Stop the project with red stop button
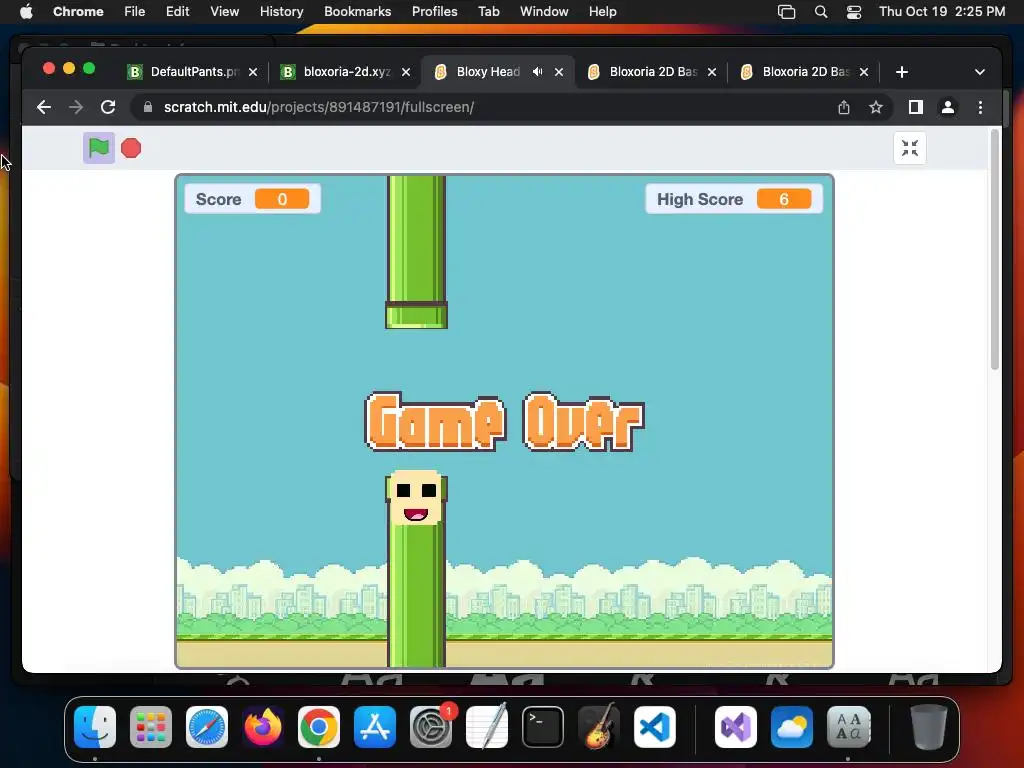The image size is (1024, 768). (x=131, y=148)
